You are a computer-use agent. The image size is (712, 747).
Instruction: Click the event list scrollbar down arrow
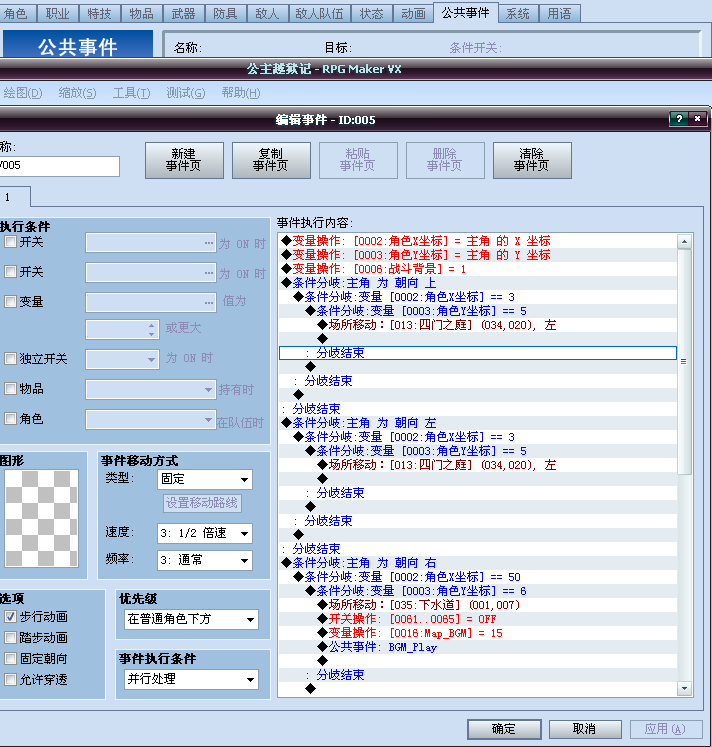pos(684,688)
